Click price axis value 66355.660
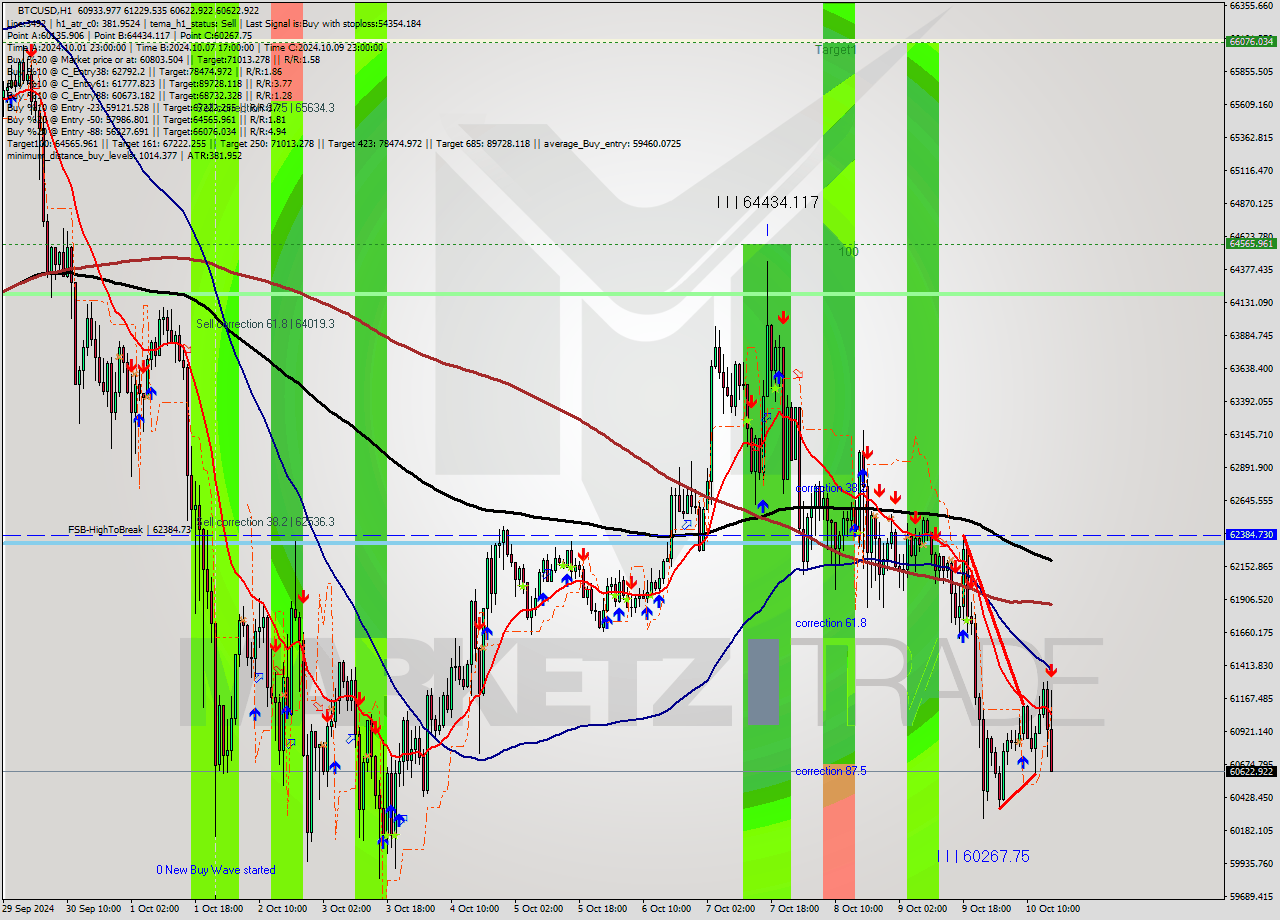Viewport: 1280px width, 920px height. [1251, 6]
